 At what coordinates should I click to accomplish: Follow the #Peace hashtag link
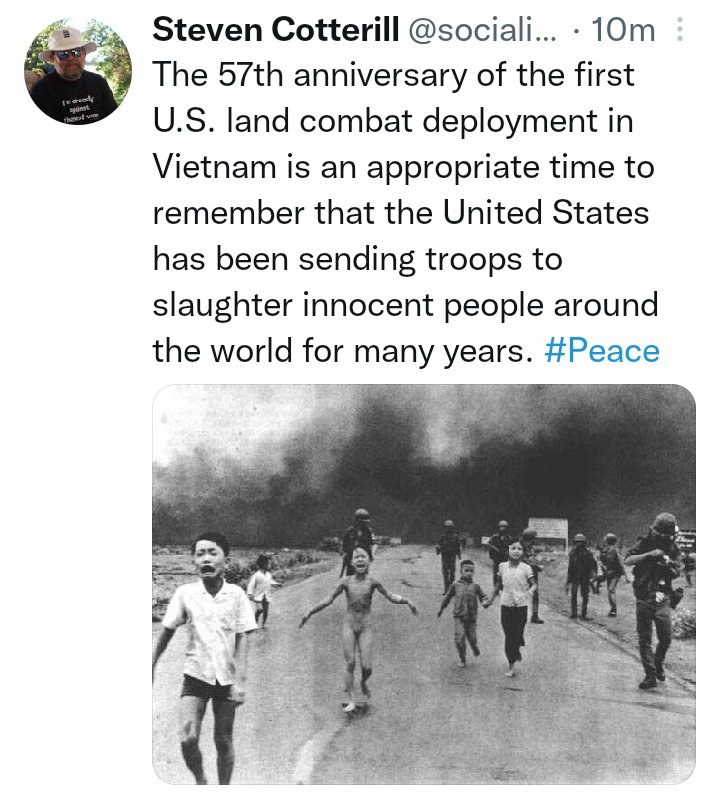pos(603,351)
